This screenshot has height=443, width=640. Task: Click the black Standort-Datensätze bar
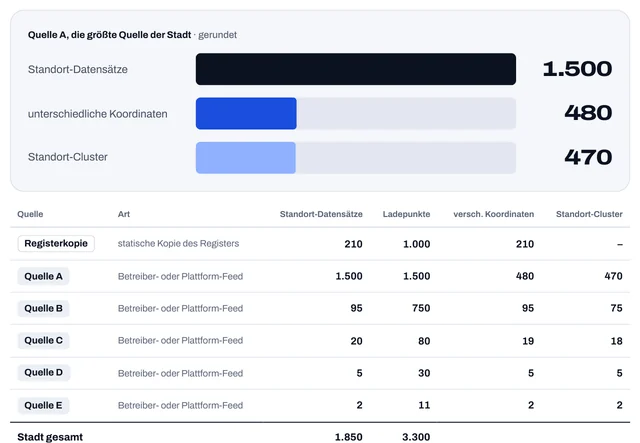point(356,69)
